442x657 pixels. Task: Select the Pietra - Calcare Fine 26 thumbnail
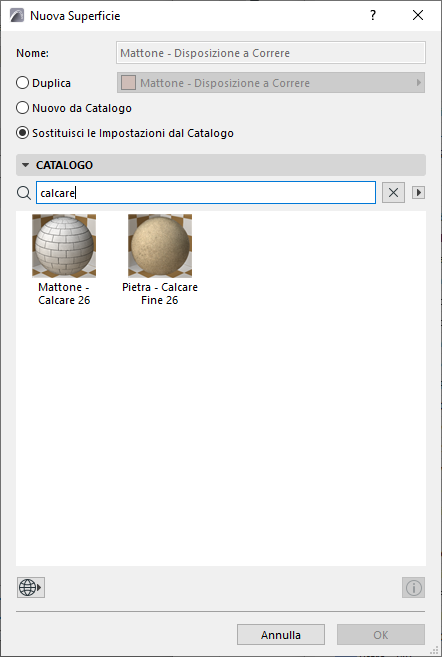tap(160, 246)
